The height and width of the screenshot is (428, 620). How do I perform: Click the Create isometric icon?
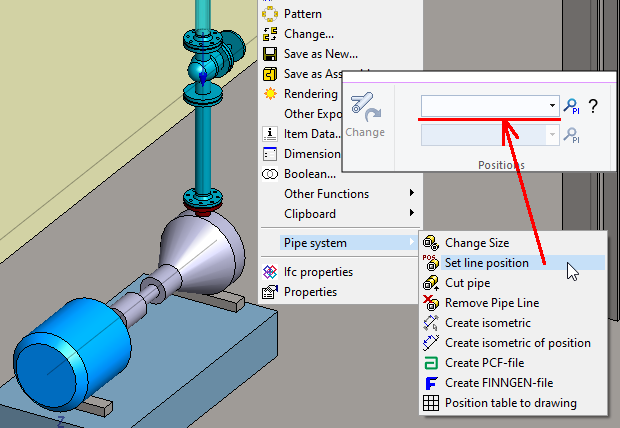431,323
